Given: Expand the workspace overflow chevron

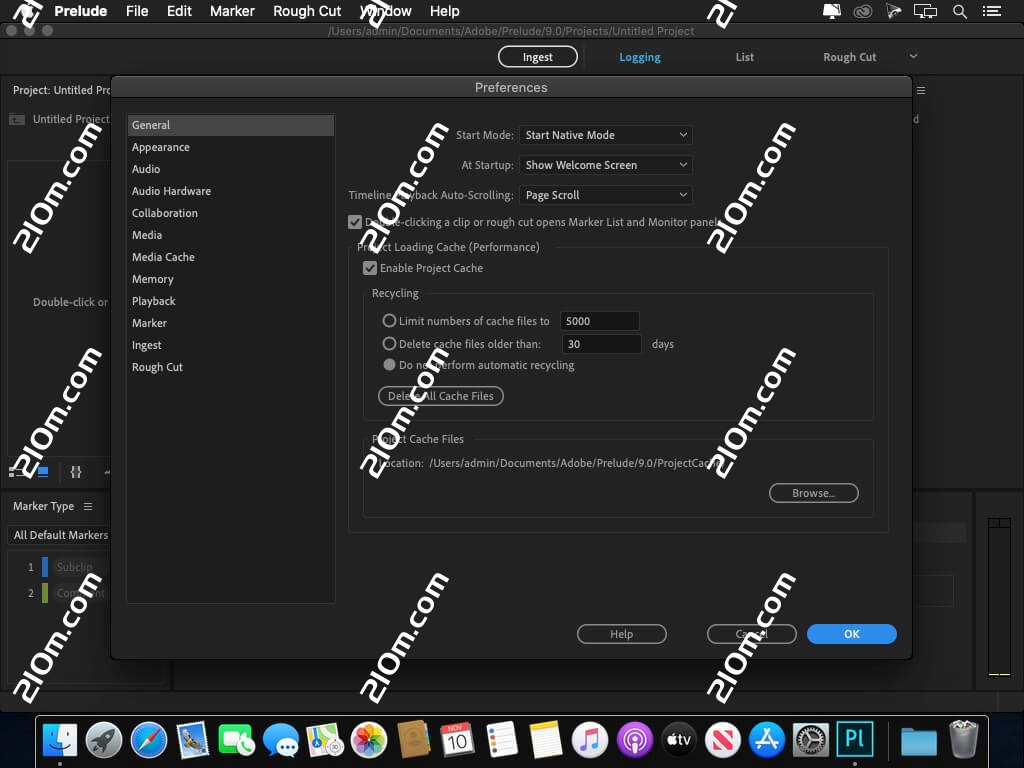Looking at the screenshot, I should pos(913,56).
